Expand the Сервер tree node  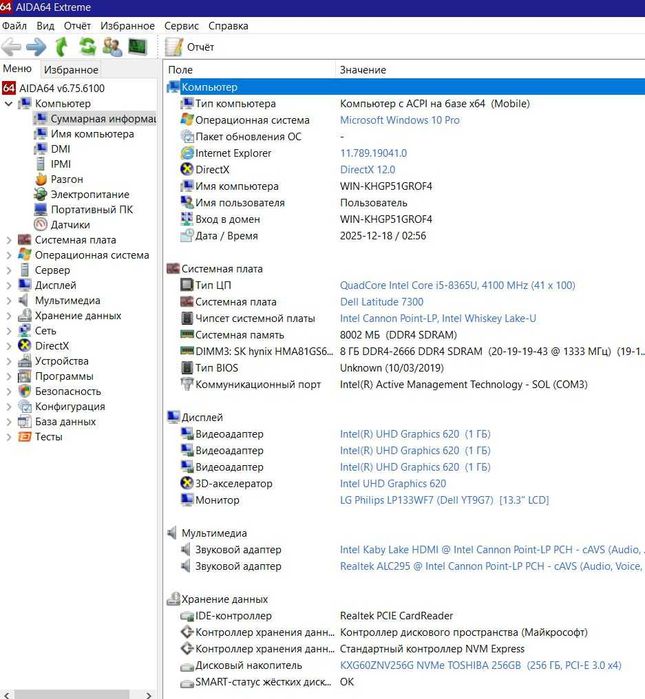[x=8, y=270]
